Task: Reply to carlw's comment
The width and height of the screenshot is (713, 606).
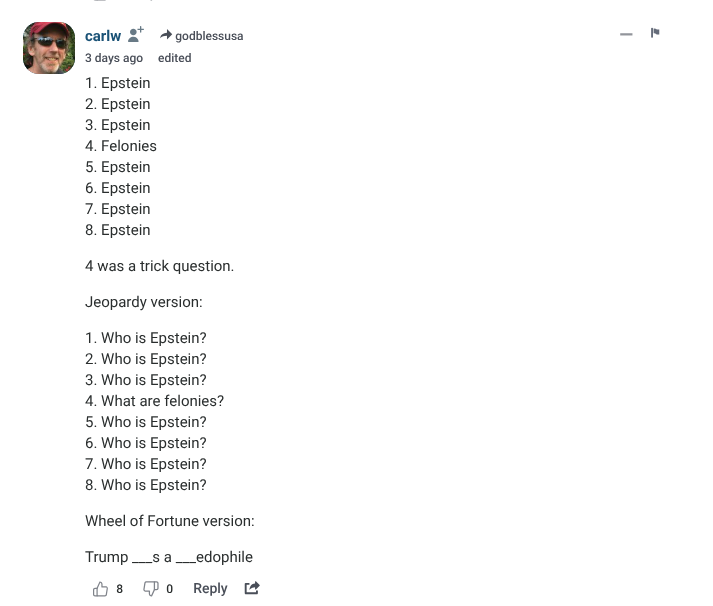Action: click(x=210, y=588)
